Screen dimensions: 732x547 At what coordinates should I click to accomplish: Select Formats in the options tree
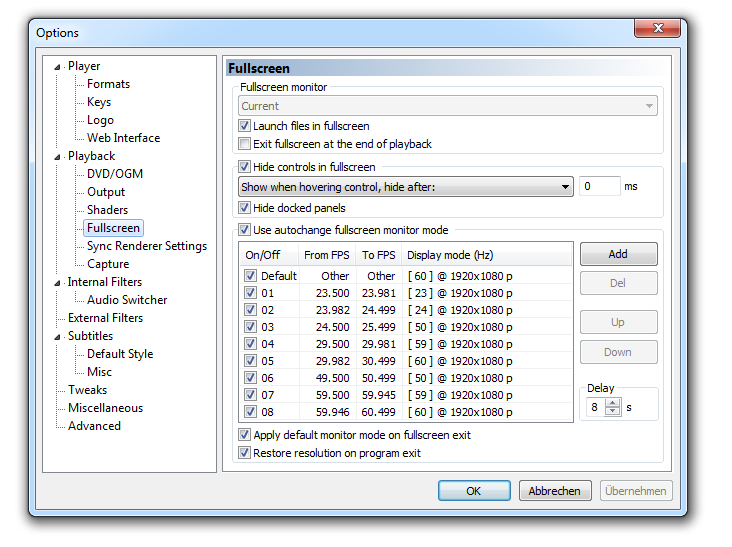click(x=108, y=84)
